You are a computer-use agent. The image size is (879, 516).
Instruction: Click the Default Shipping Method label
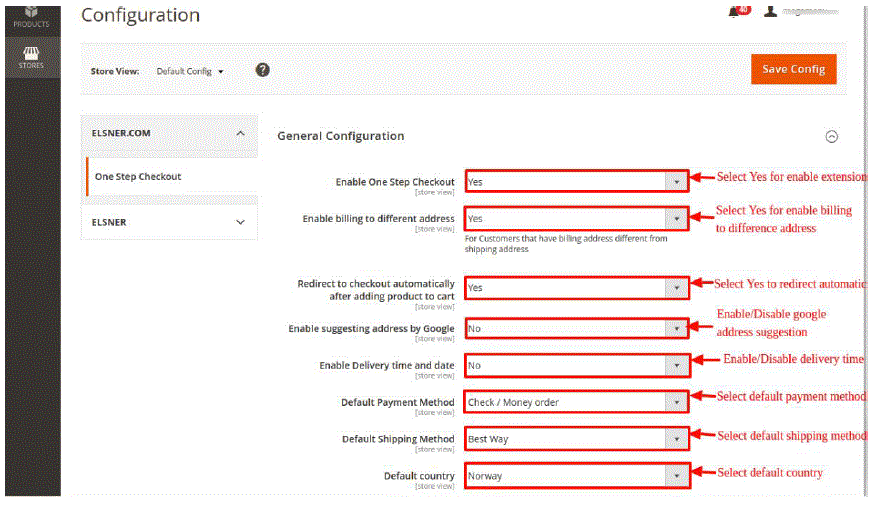398,439
